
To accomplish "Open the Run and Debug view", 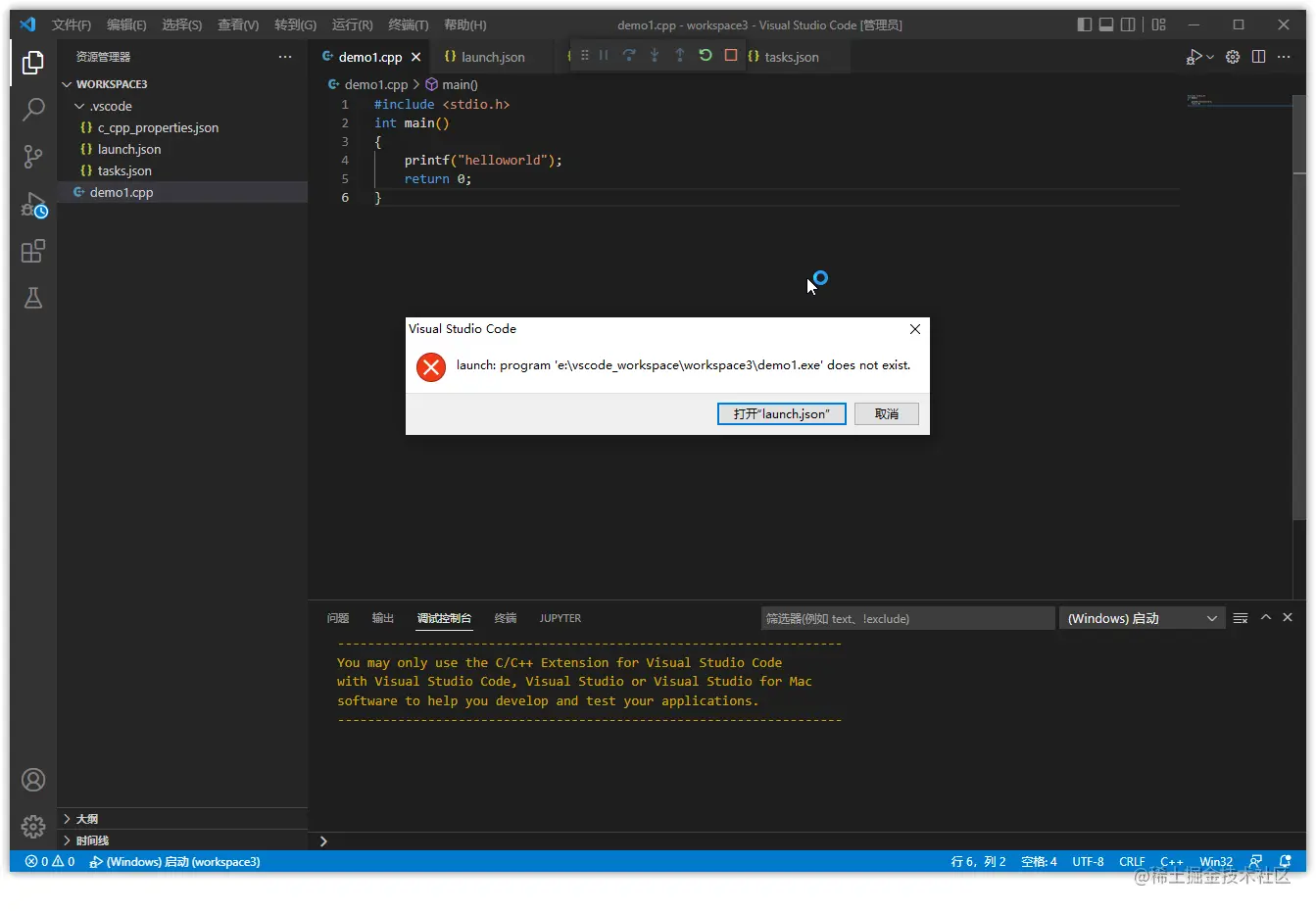I will [33, 204].
